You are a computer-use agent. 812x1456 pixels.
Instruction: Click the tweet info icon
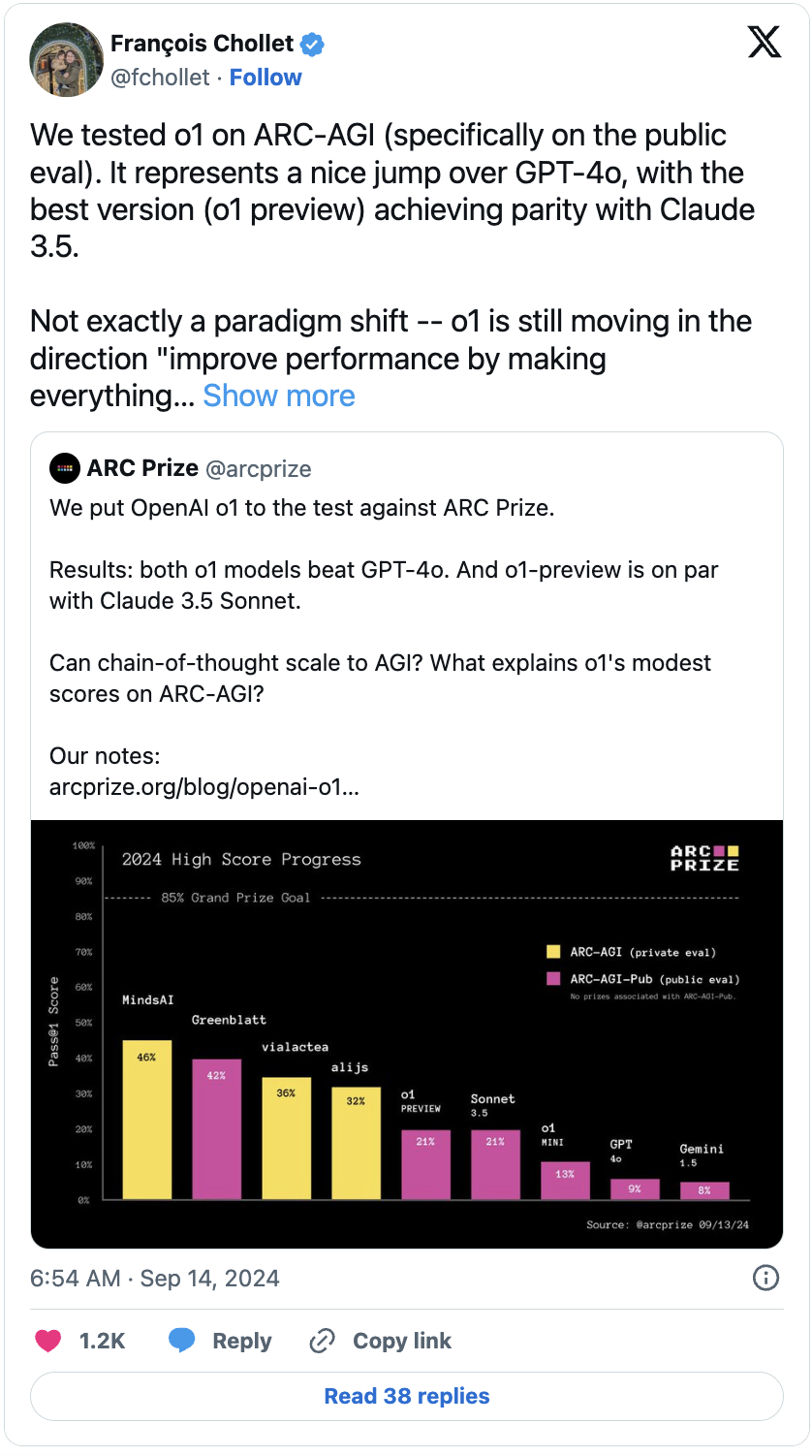[x=765, y=1278]
